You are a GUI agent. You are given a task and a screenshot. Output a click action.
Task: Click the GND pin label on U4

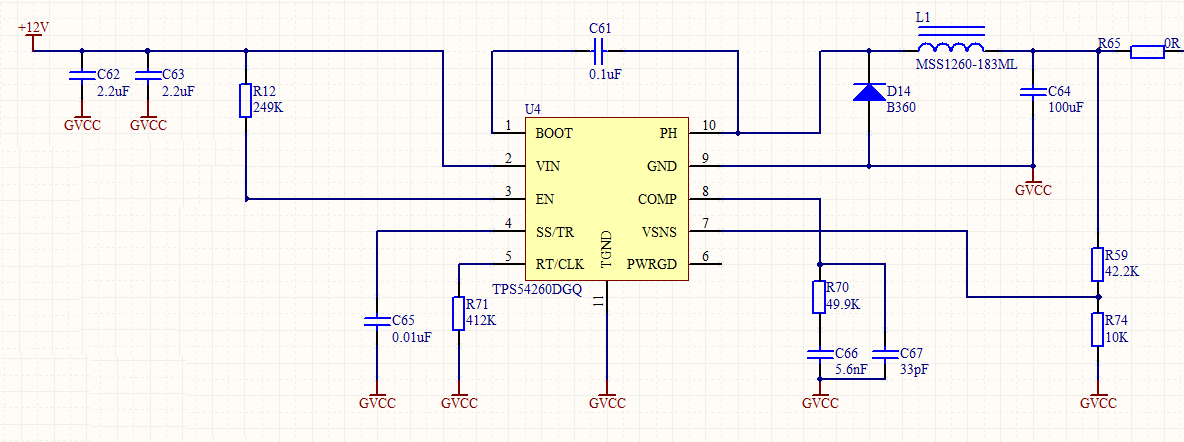point(662,166)
